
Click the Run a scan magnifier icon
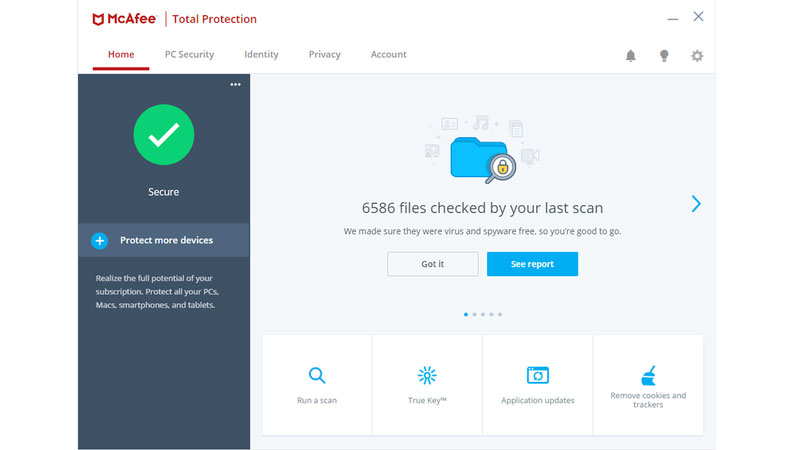click(x=317, y=376)
